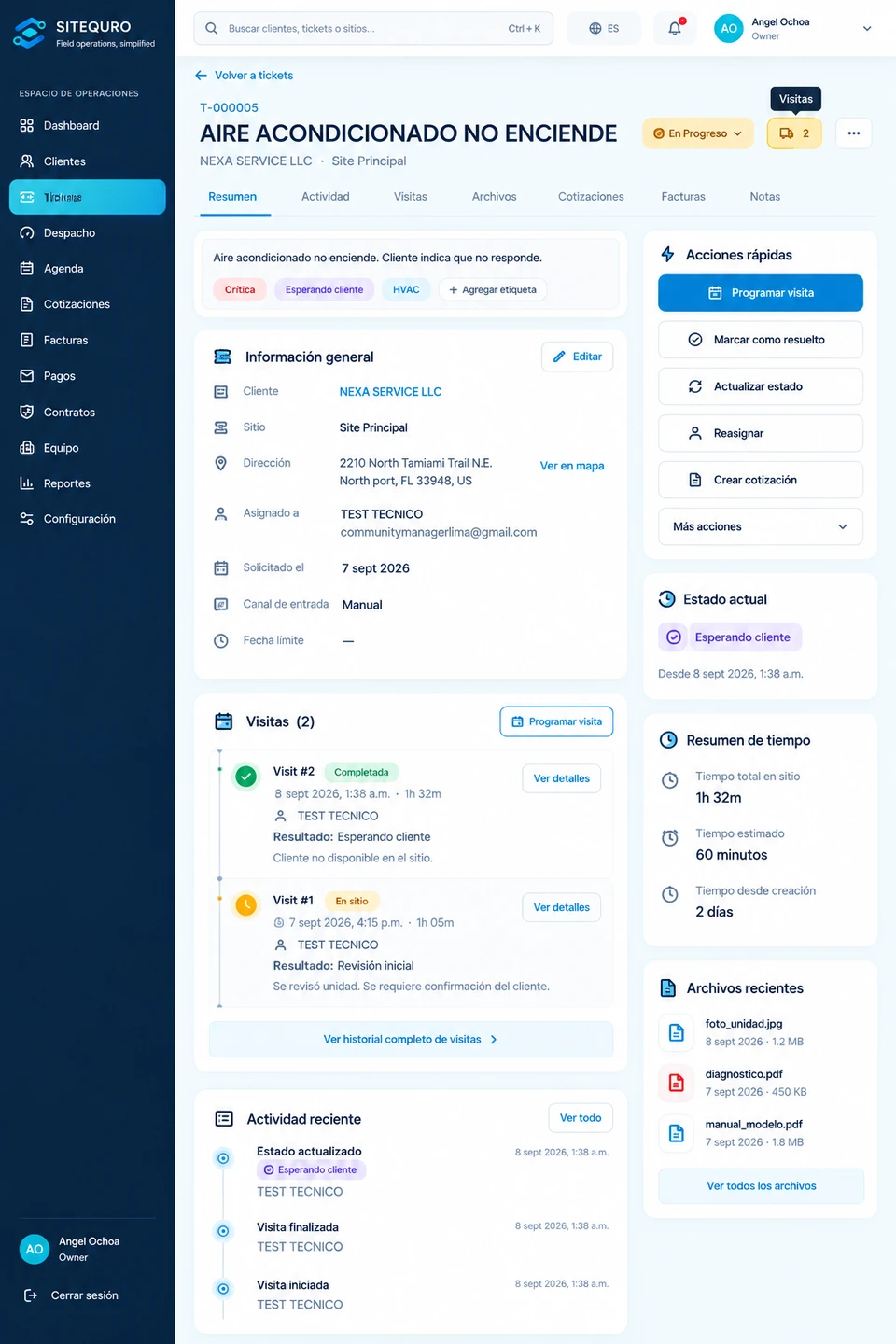Click the Visita iniciada activity entry
This screenshot has width=896, height=1344.
(x=293, y=1285)
